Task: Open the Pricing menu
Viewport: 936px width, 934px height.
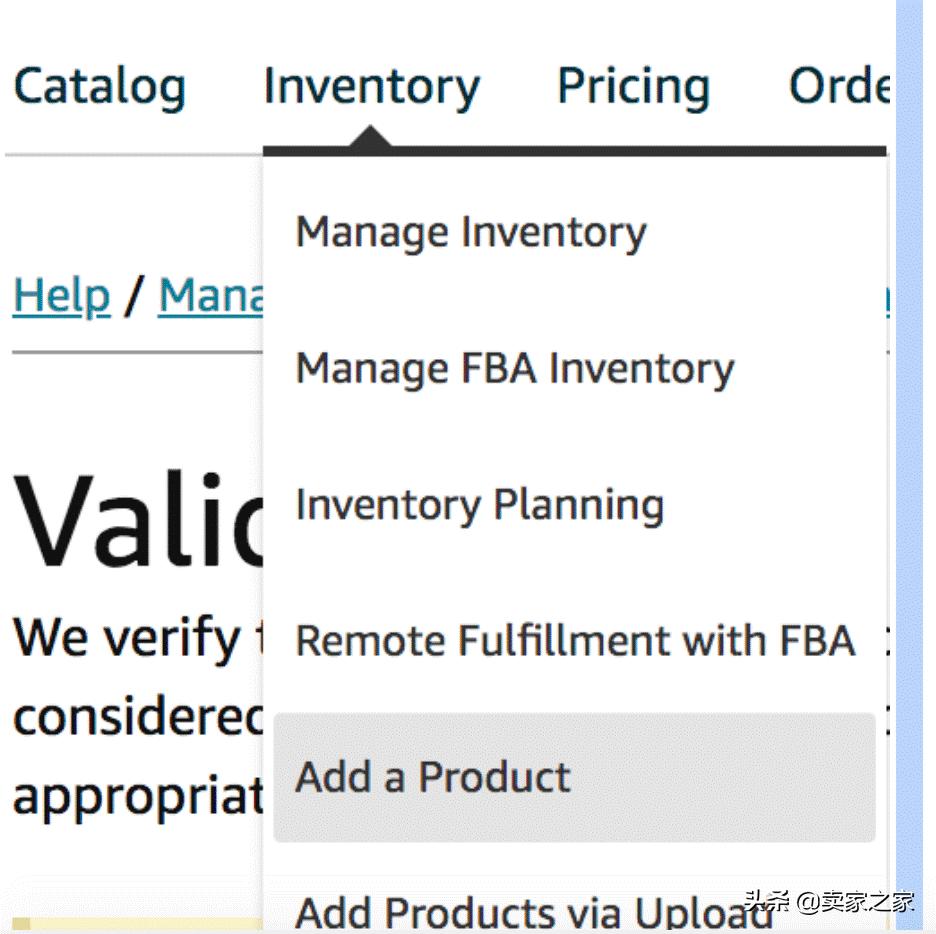Action: coord(633,87)
